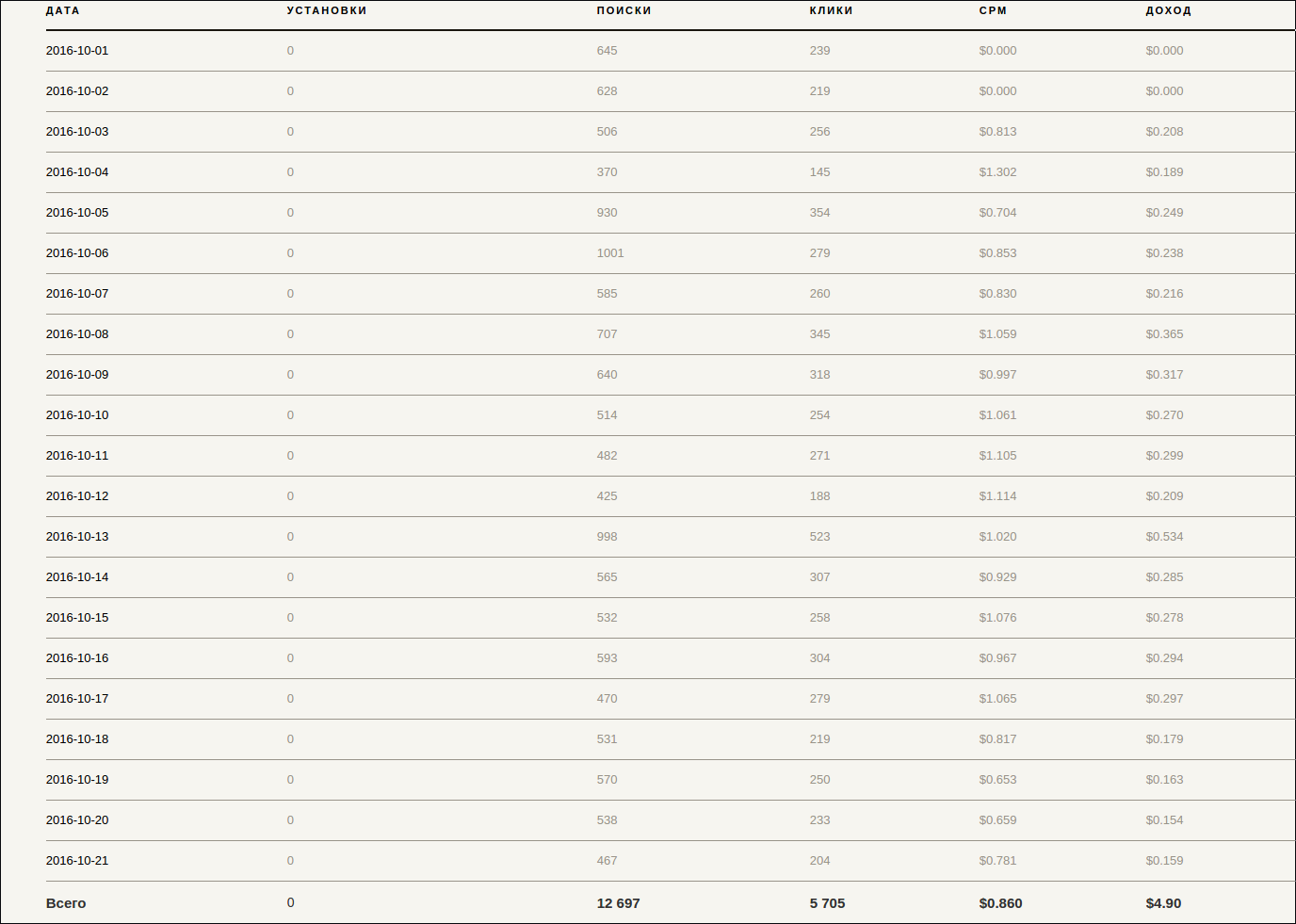
Task: Select the 2016-10-06 date cell
Action: pos(77,253)
